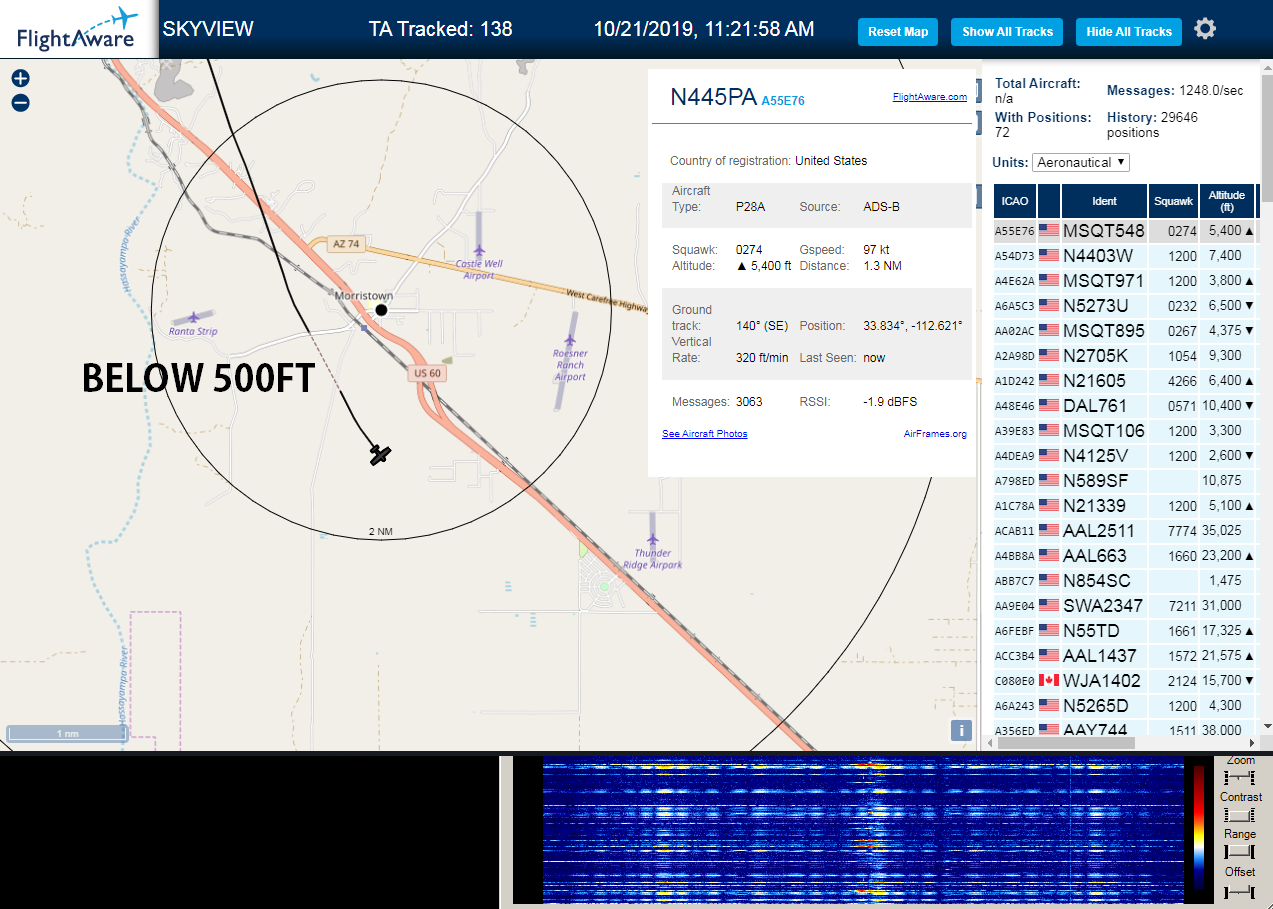Viewport: 1273px width, 909px height.
Task: Select the AAL1437 aircraft row
Action: [x=1124, y=656]
